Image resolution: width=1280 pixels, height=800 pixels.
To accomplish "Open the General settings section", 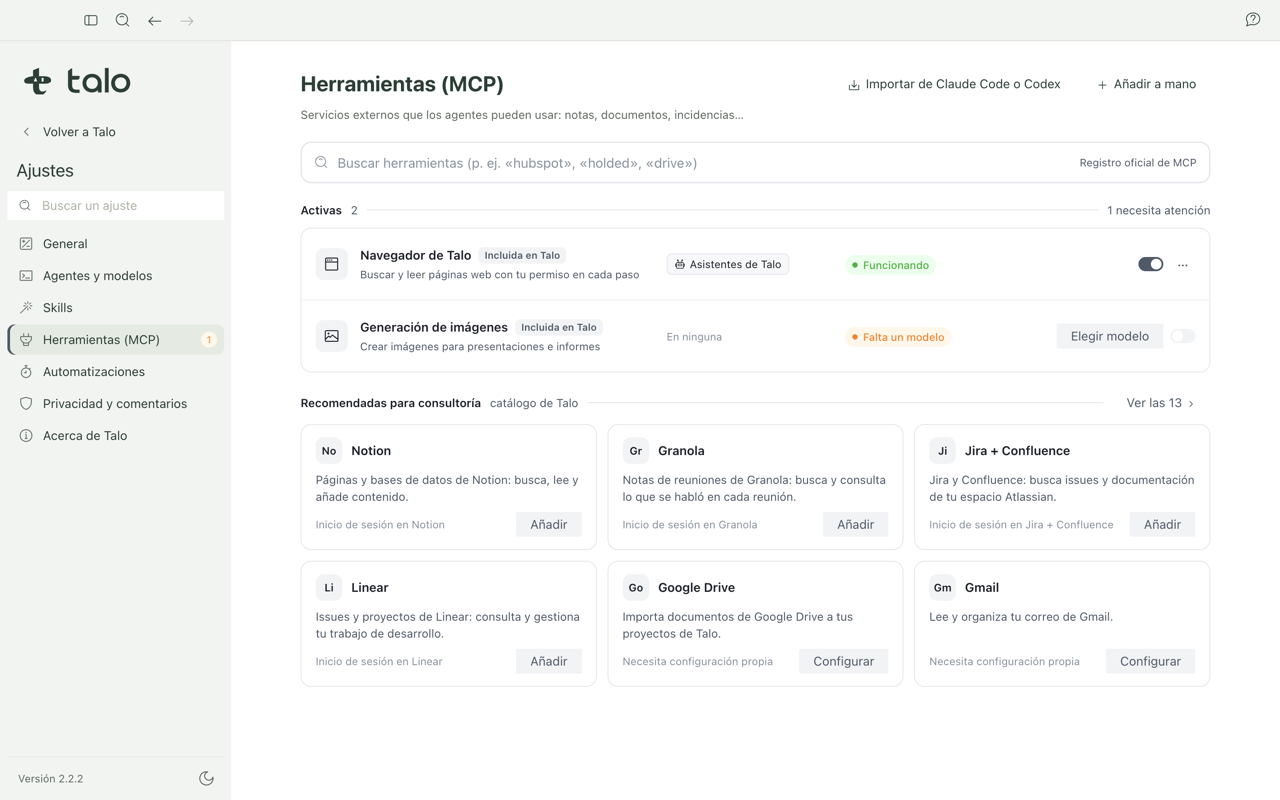I will [x=116, y=244].
